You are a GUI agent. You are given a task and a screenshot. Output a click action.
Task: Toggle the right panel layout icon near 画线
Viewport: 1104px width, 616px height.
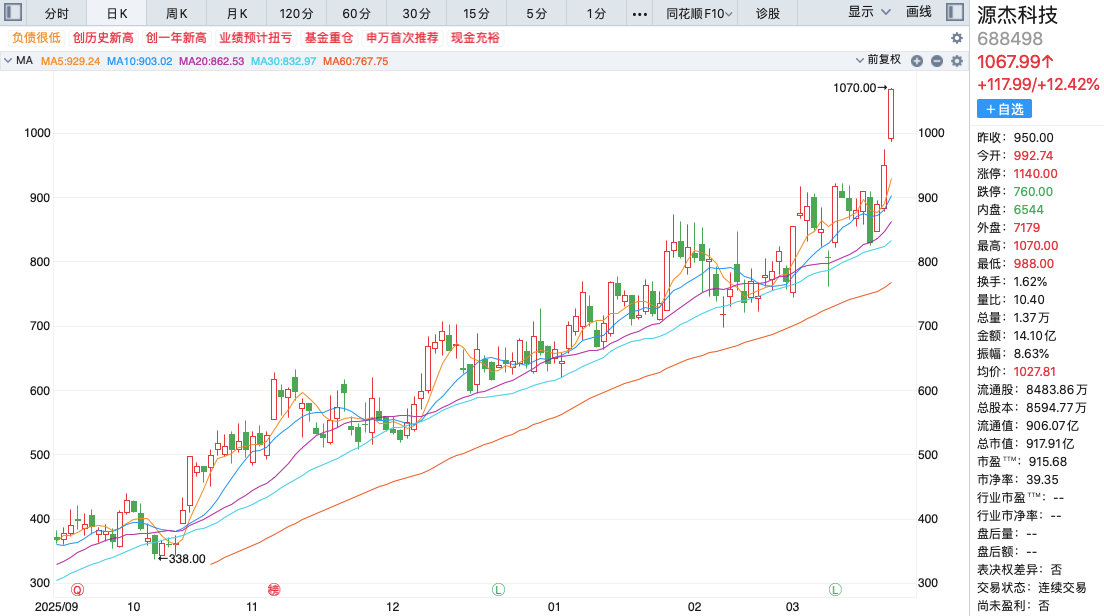(955, 12)
